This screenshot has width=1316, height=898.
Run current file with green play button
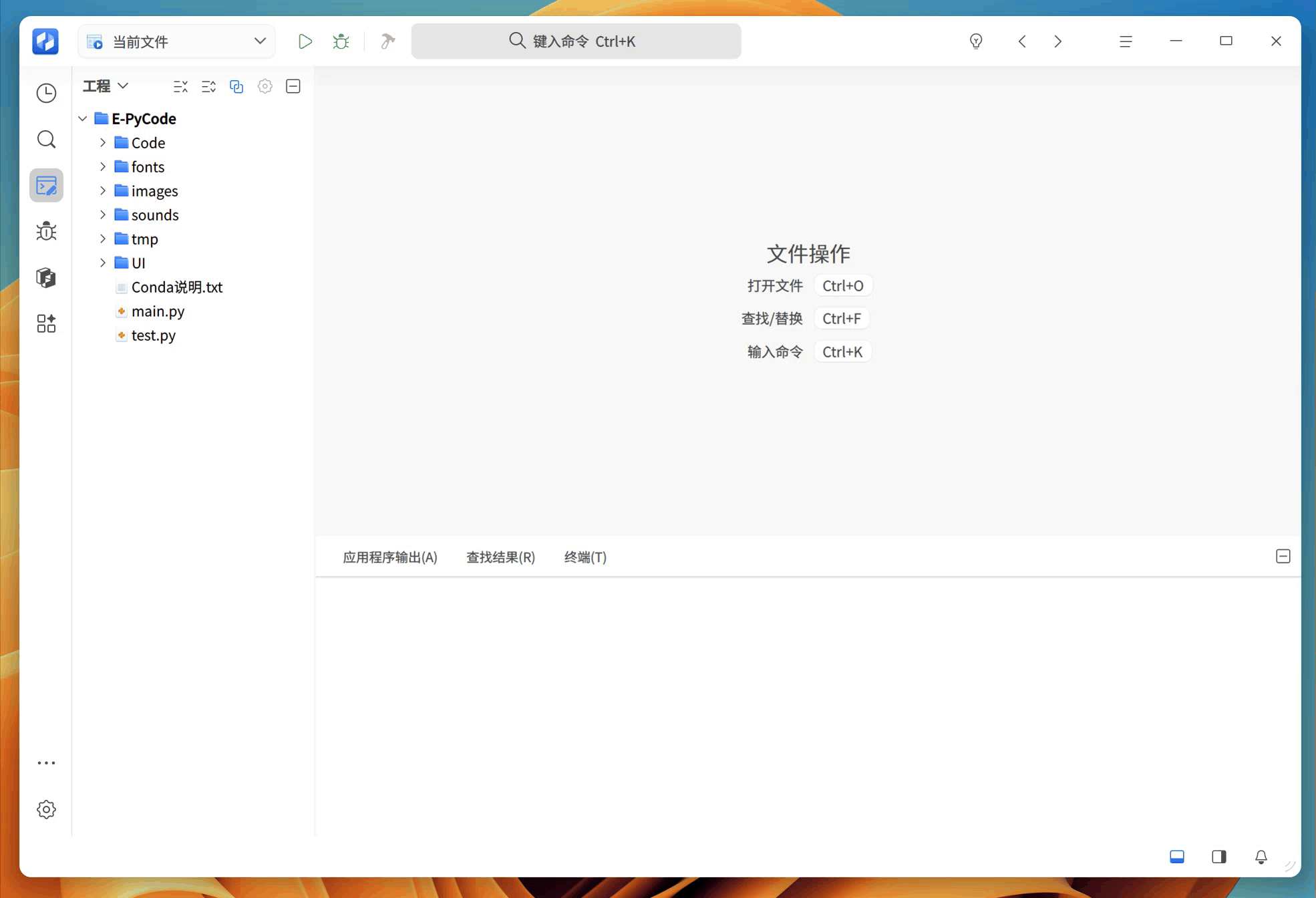305,41
